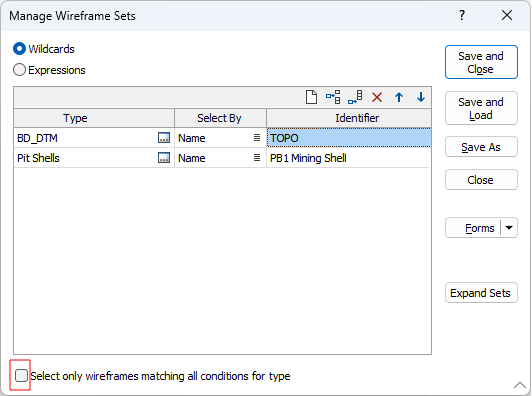Click the help question mark icon

click(x=462, y=15)
